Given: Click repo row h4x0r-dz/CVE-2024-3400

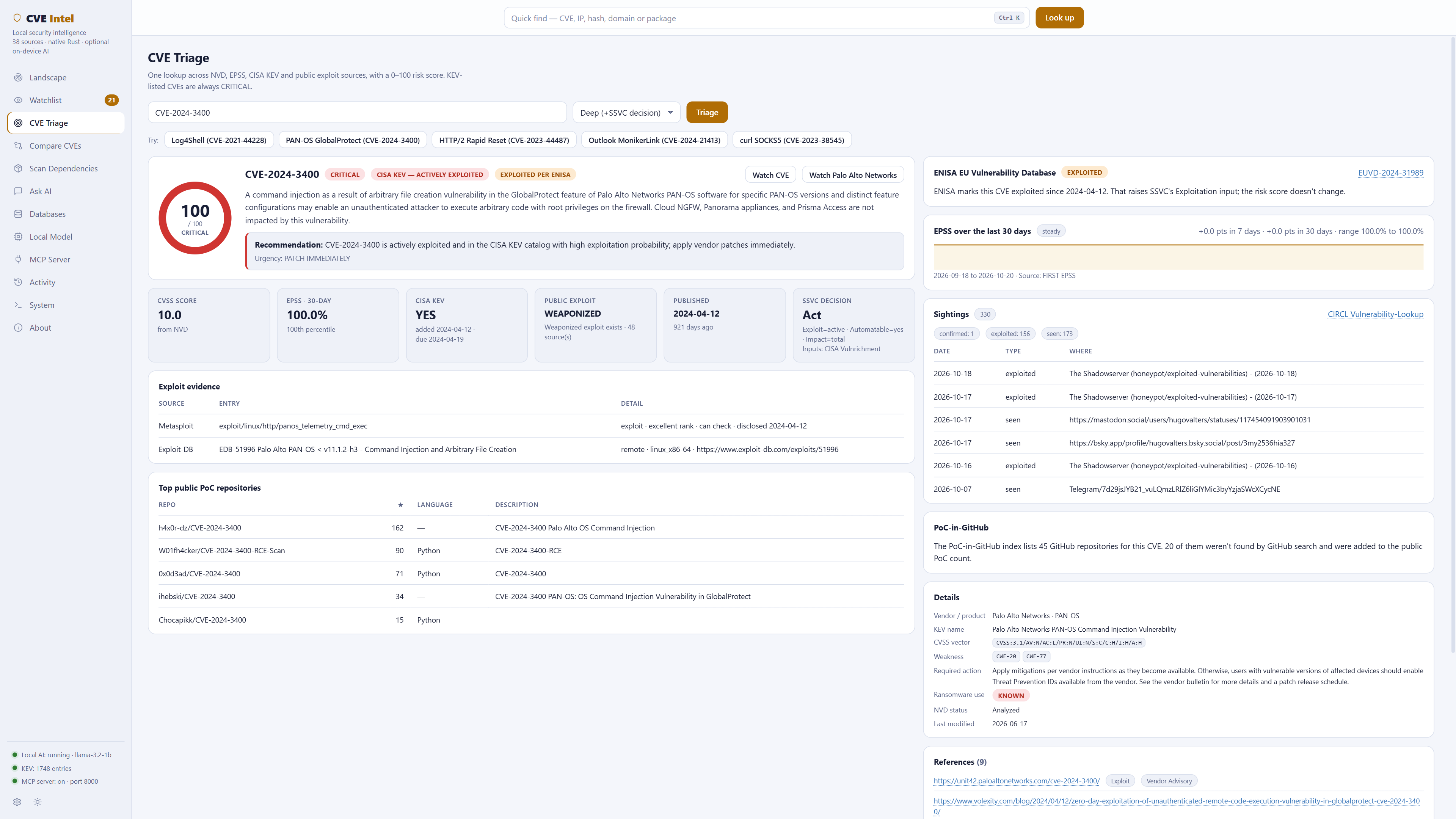Looking at the screenshot, I should coord(531,527).
